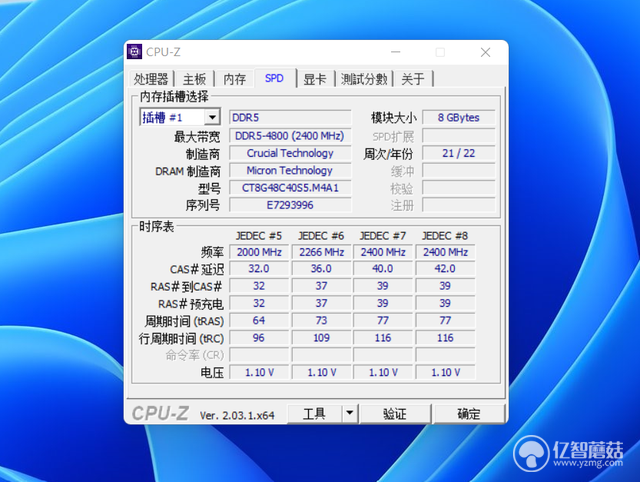Image resolution: width=640 pixels, height=482 pixels.
Task: Click the 42.0 CAS latency cell
Action: click(445, 269)
